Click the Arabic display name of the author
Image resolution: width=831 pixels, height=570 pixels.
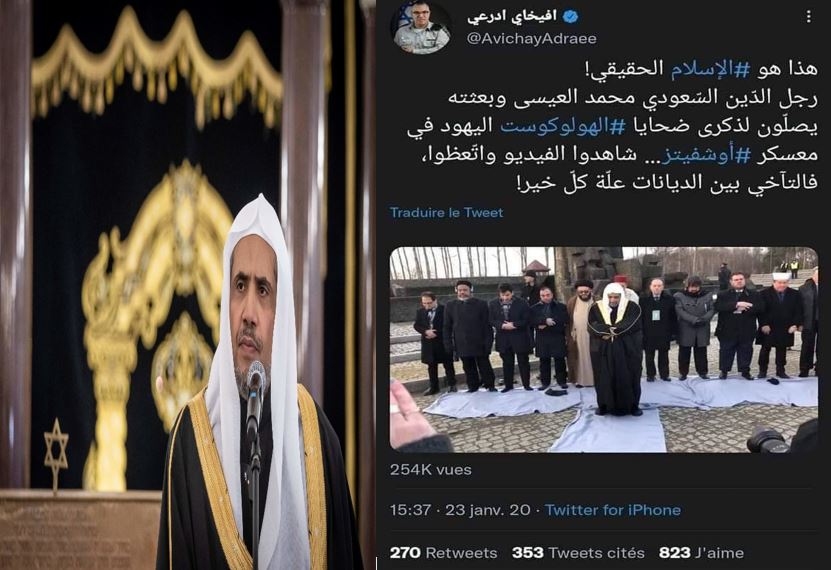click(x=512, y=16)
